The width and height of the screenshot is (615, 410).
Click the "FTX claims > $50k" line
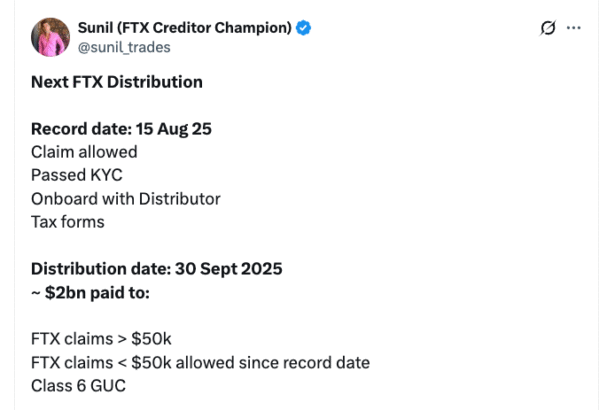click(101, 338)
